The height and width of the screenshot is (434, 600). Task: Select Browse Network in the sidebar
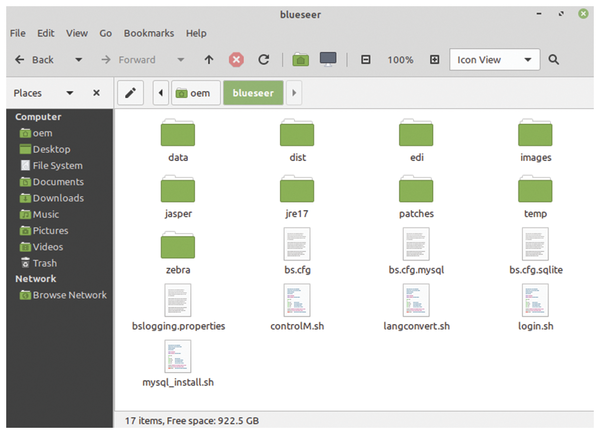[63, 295]
